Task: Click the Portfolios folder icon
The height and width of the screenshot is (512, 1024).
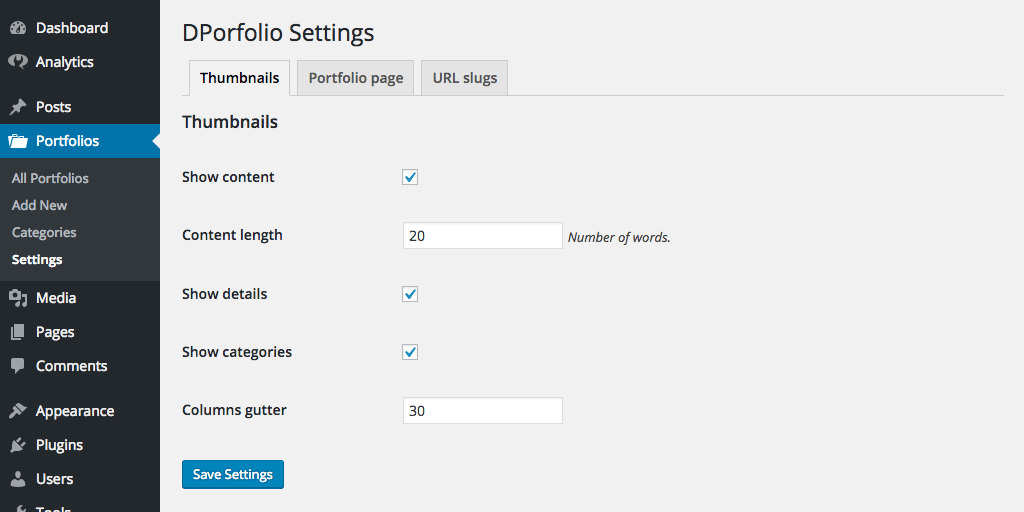Action: (x=18, y=141)
